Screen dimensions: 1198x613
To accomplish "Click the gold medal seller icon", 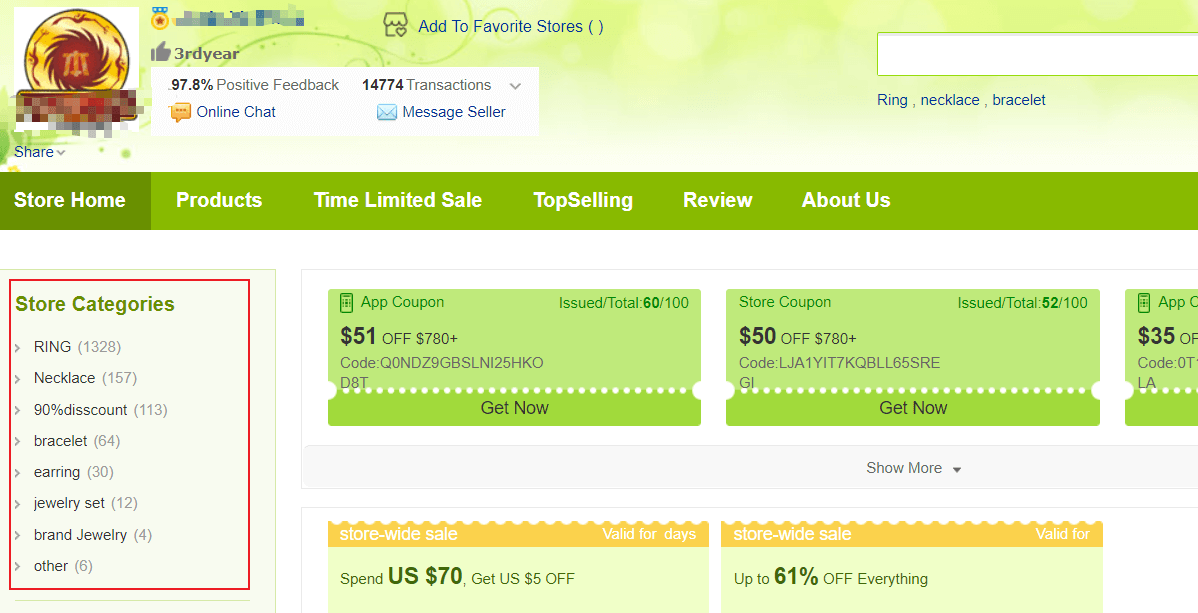I will tap(160, 18).
